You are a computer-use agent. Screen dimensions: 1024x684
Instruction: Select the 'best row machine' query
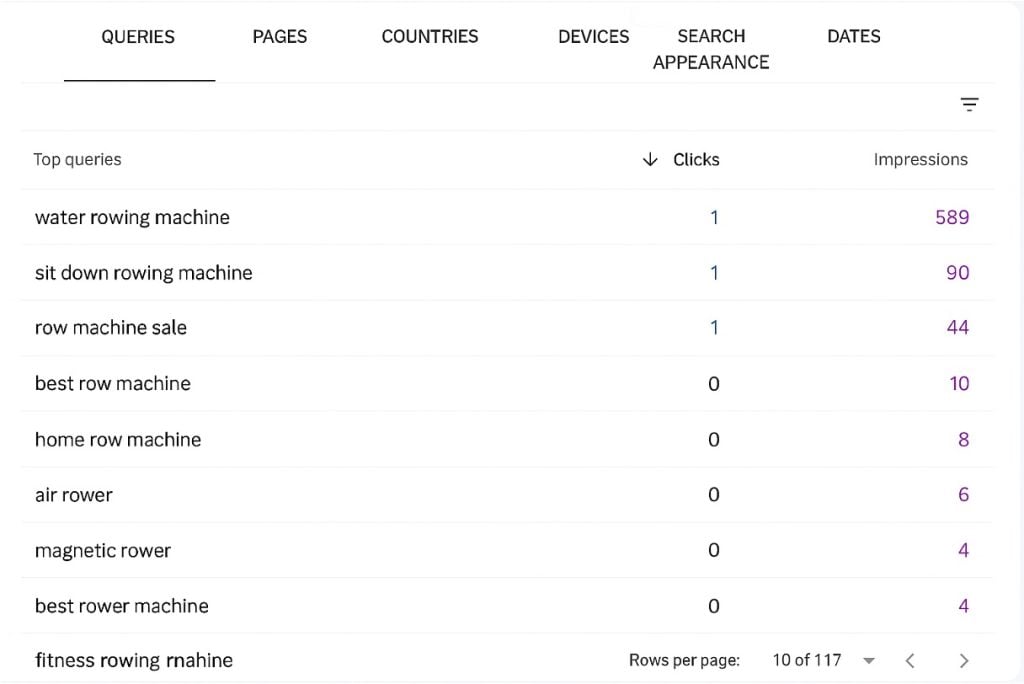pyautogui.click(x=112, y=383)
